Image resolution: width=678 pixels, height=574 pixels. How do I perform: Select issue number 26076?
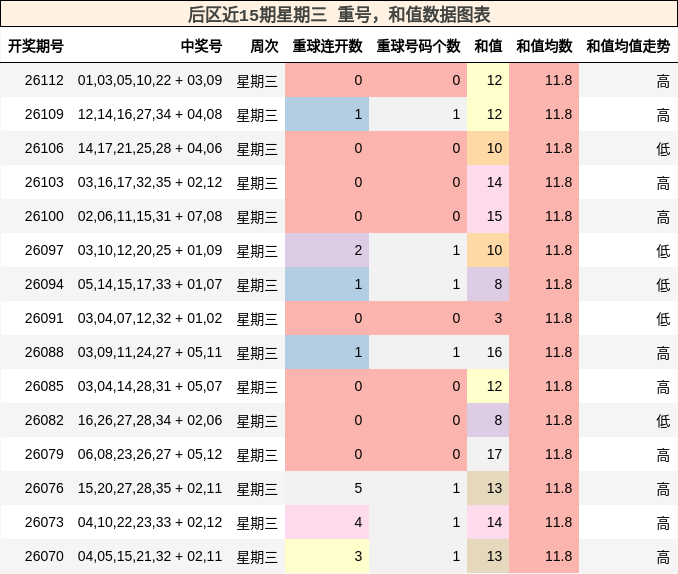tap(44, 488)
